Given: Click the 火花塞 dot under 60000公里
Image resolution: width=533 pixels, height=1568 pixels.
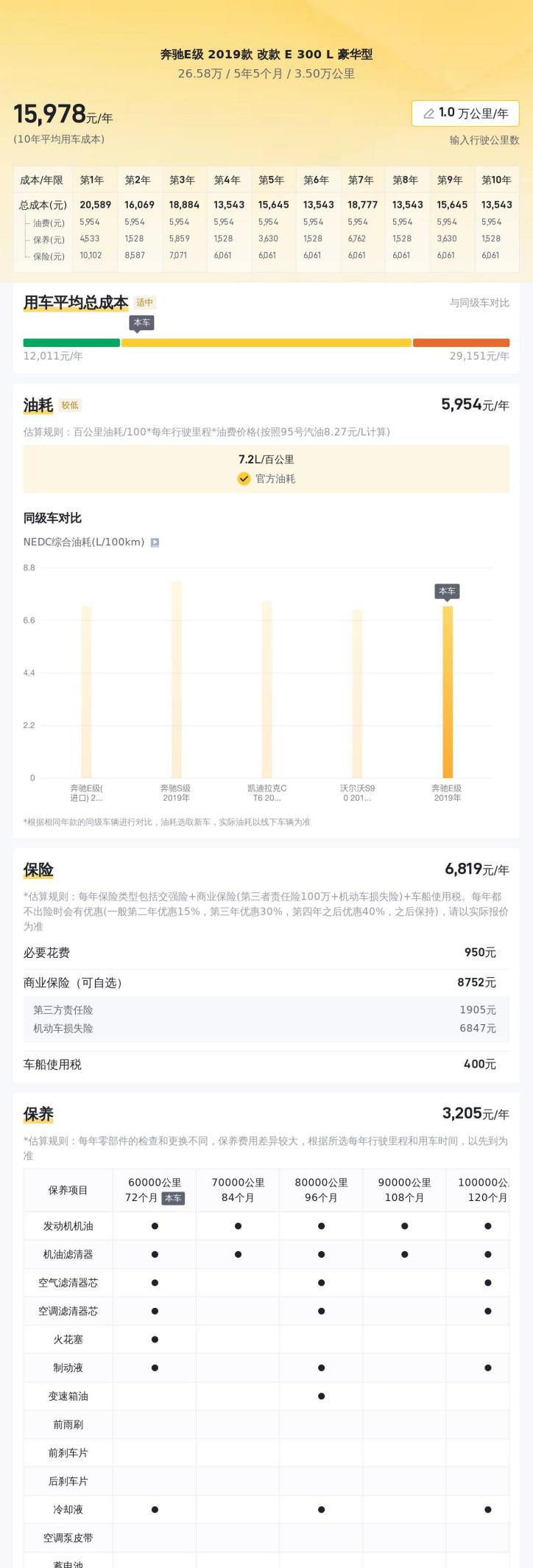Looking at the screenshot, I should pyautogui.click(x=155, y=1340).
